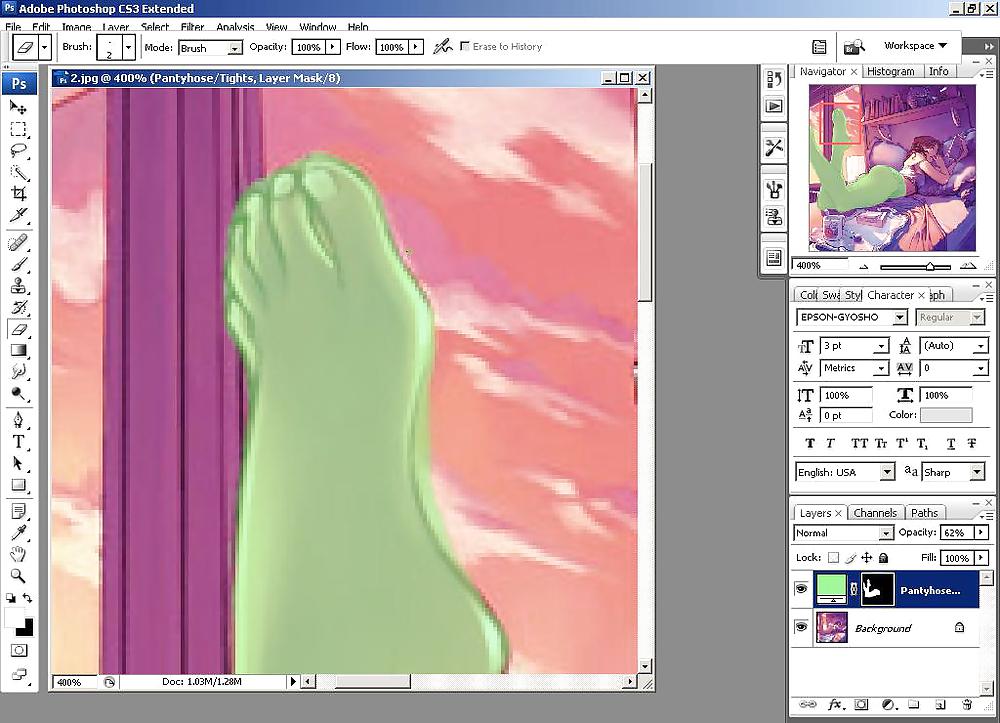Toggle Faux Italic in Character panel

830,443
